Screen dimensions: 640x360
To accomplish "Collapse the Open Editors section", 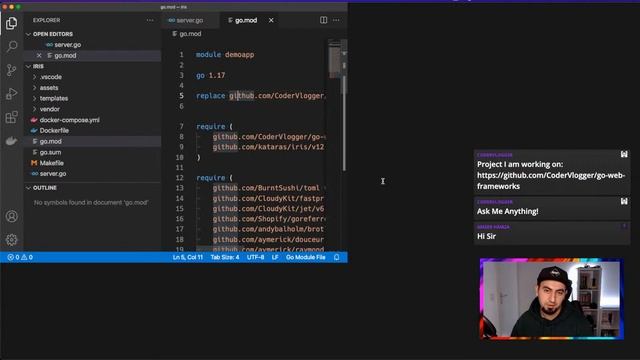I will pos(53,34).
